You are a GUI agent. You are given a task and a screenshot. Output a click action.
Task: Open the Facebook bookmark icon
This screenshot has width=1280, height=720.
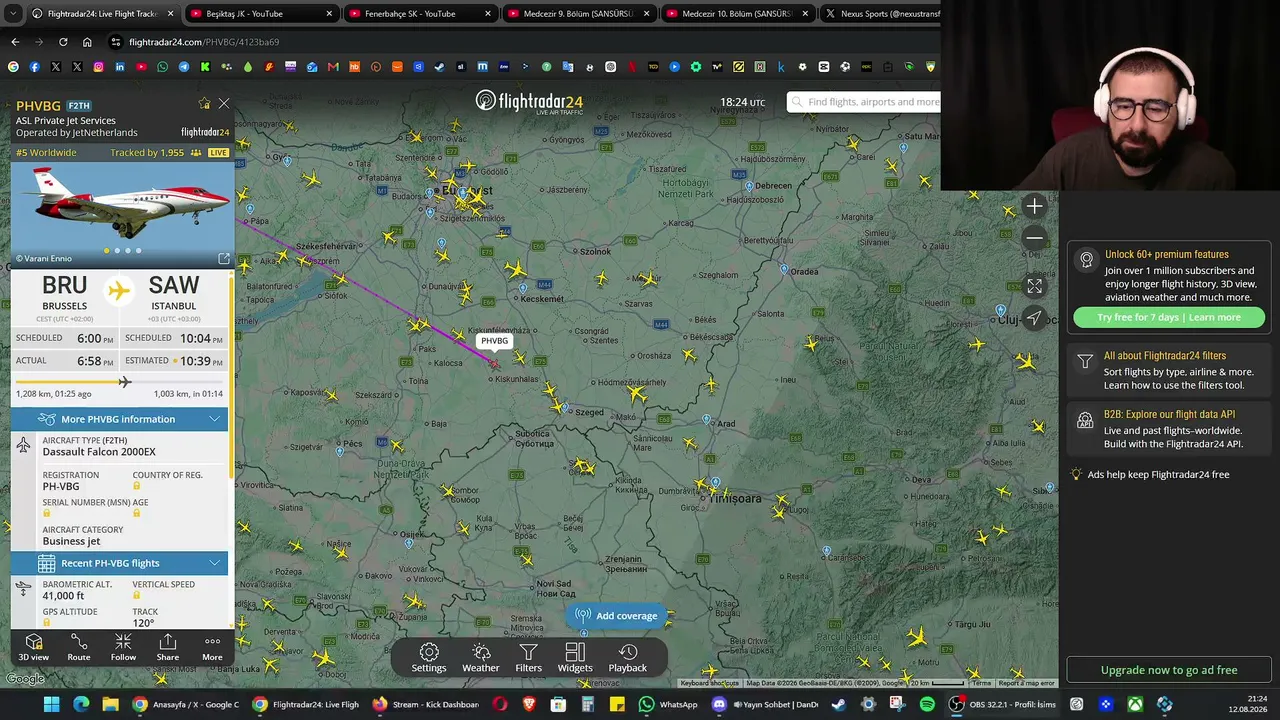[x=34, y=67]
